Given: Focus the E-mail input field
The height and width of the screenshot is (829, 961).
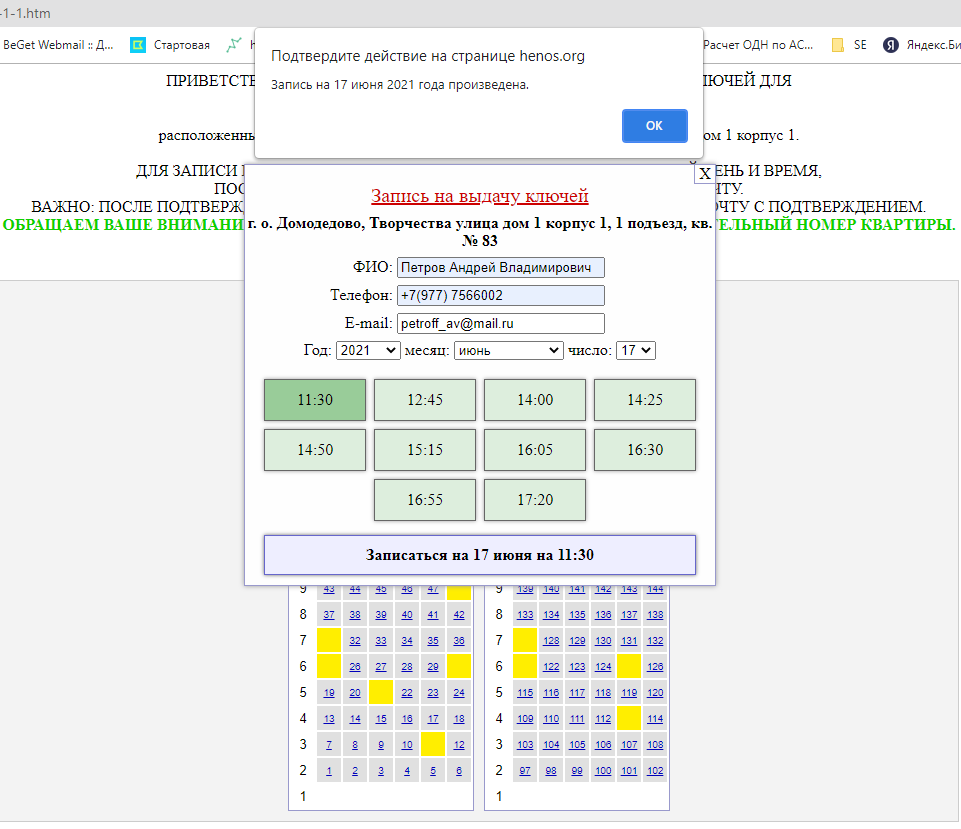Looking at the screenshot, I should coord(500,323).
